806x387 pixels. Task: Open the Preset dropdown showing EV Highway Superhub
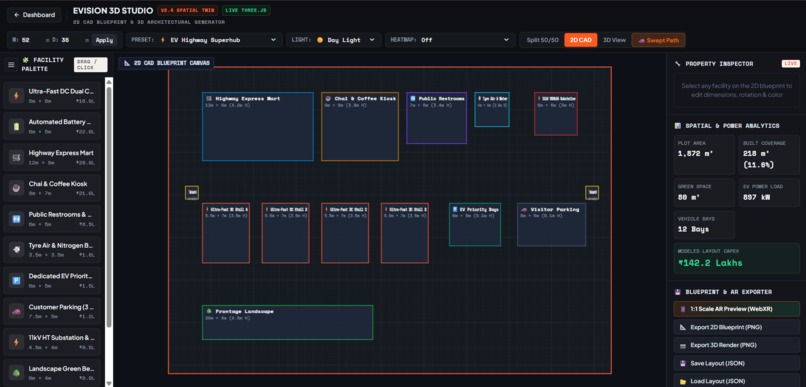205,40
